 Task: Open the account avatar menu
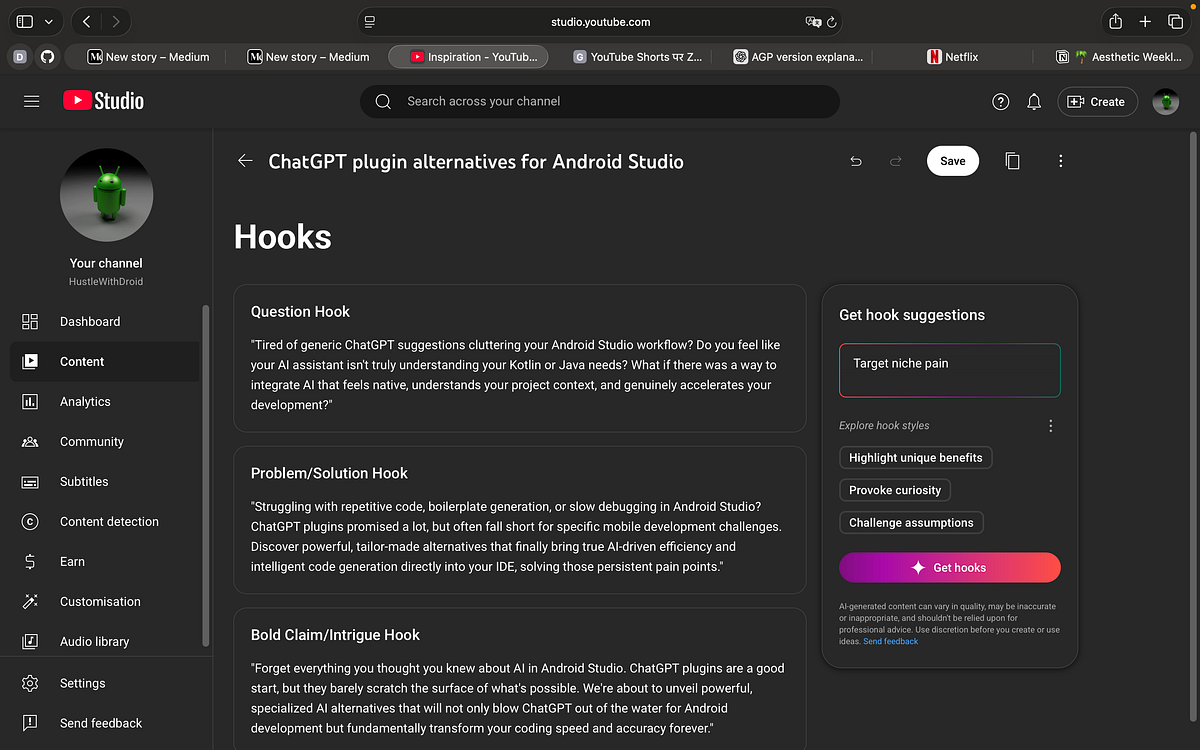(1165, 102)
